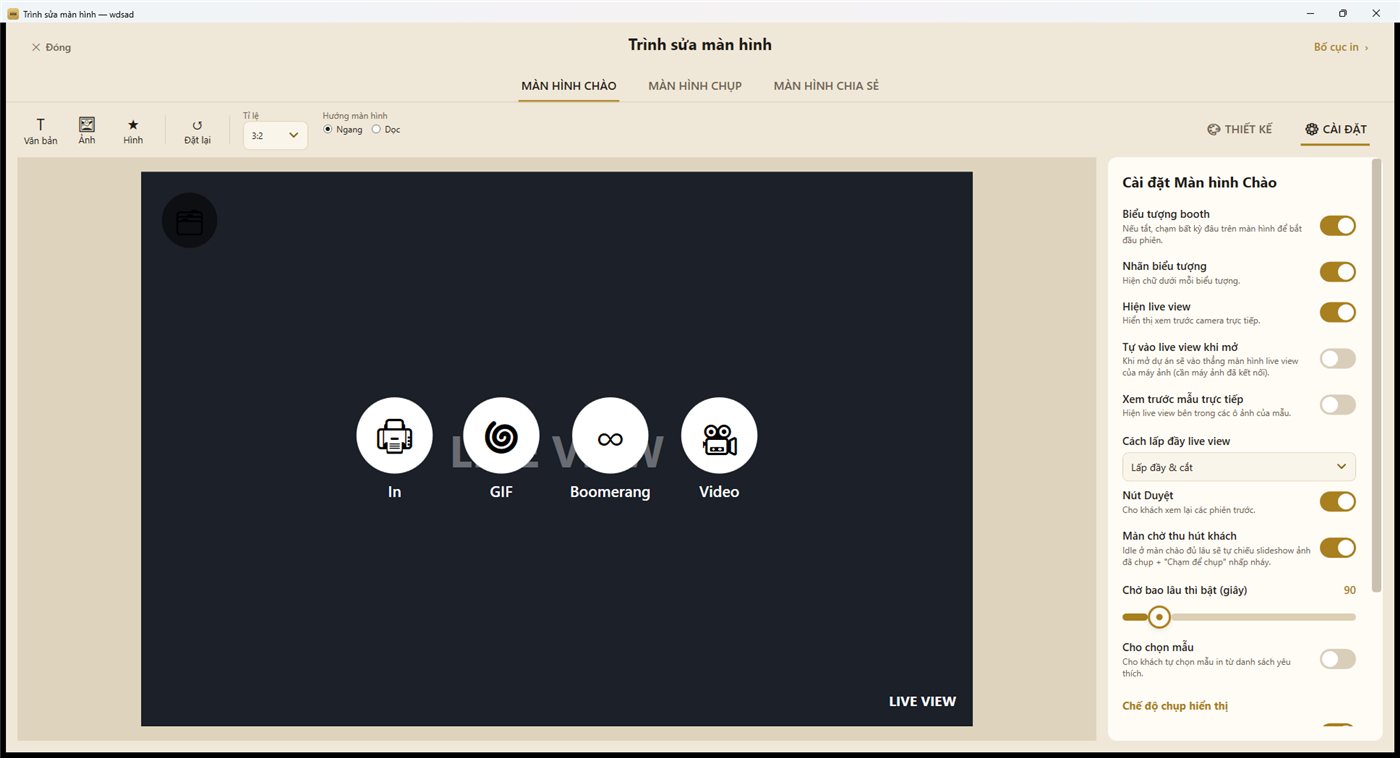
Task: Enable Tự vào live view khi mở
Action: (x=1338, y=358)
